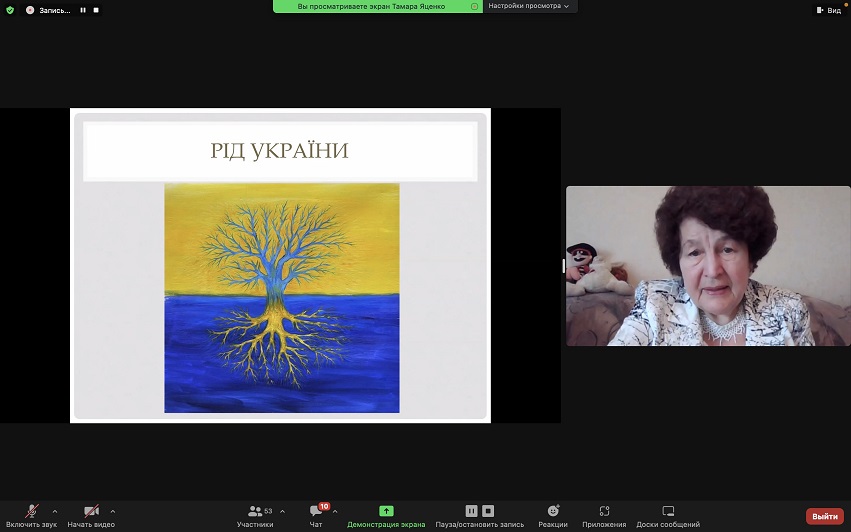This screenshot has height=532, width=851.
Task: Open Приложения apps panel
Action: point(604,516)
